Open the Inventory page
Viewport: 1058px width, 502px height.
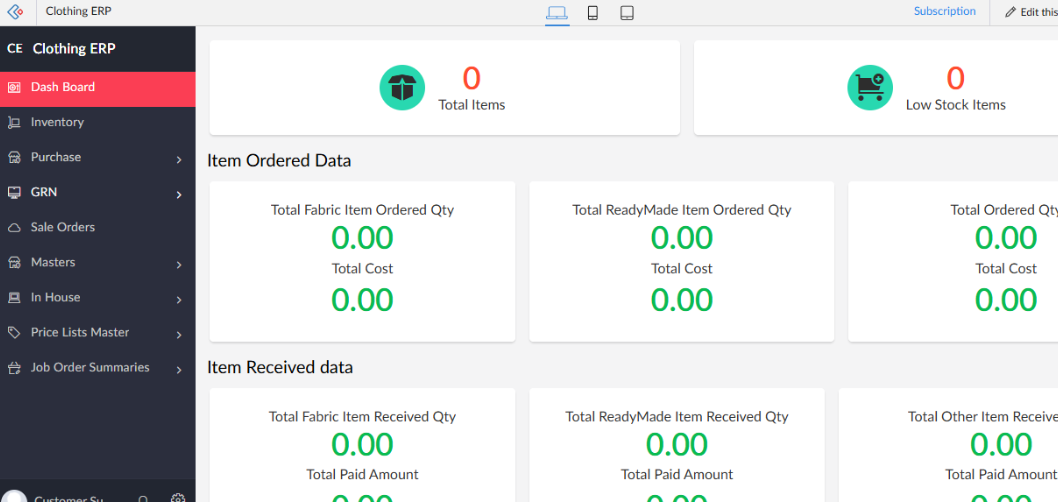(x=57, y=122)
